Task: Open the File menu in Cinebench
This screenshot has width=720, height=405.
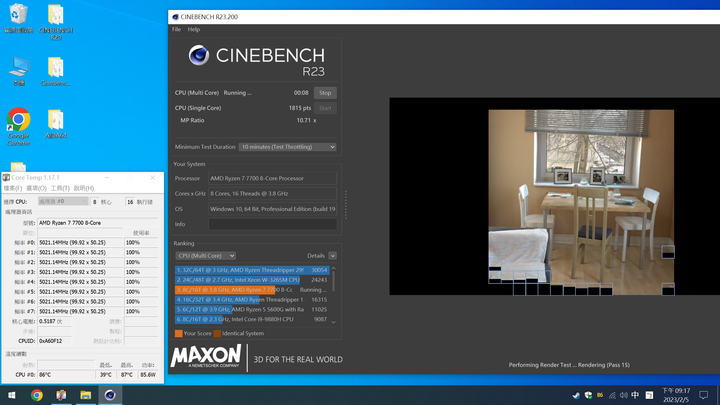Action: 176,29
